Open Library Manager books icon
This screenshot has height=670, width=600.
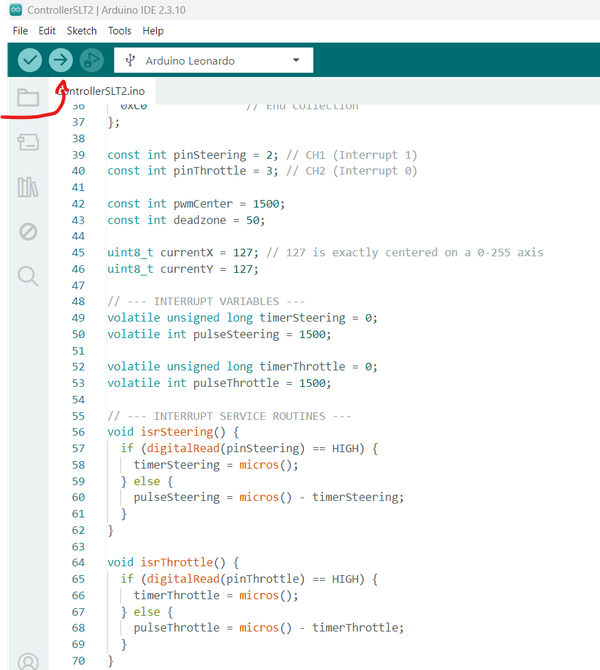click(28, 187)
